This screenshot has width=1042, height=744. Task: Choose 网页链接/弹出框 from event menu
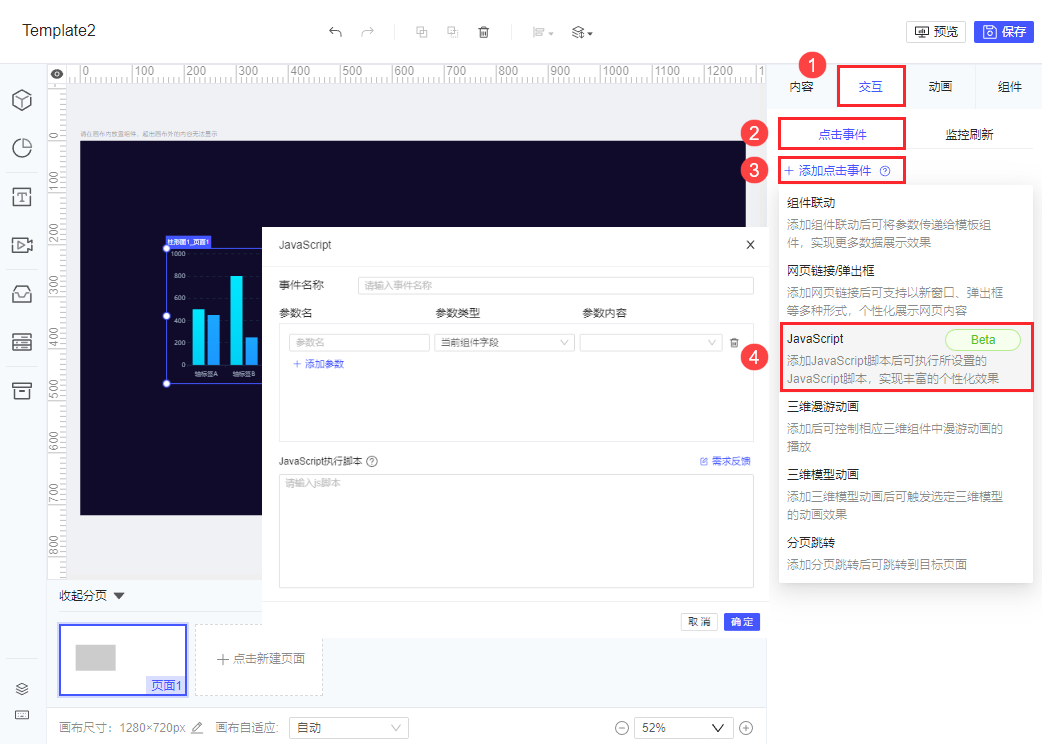905,290
